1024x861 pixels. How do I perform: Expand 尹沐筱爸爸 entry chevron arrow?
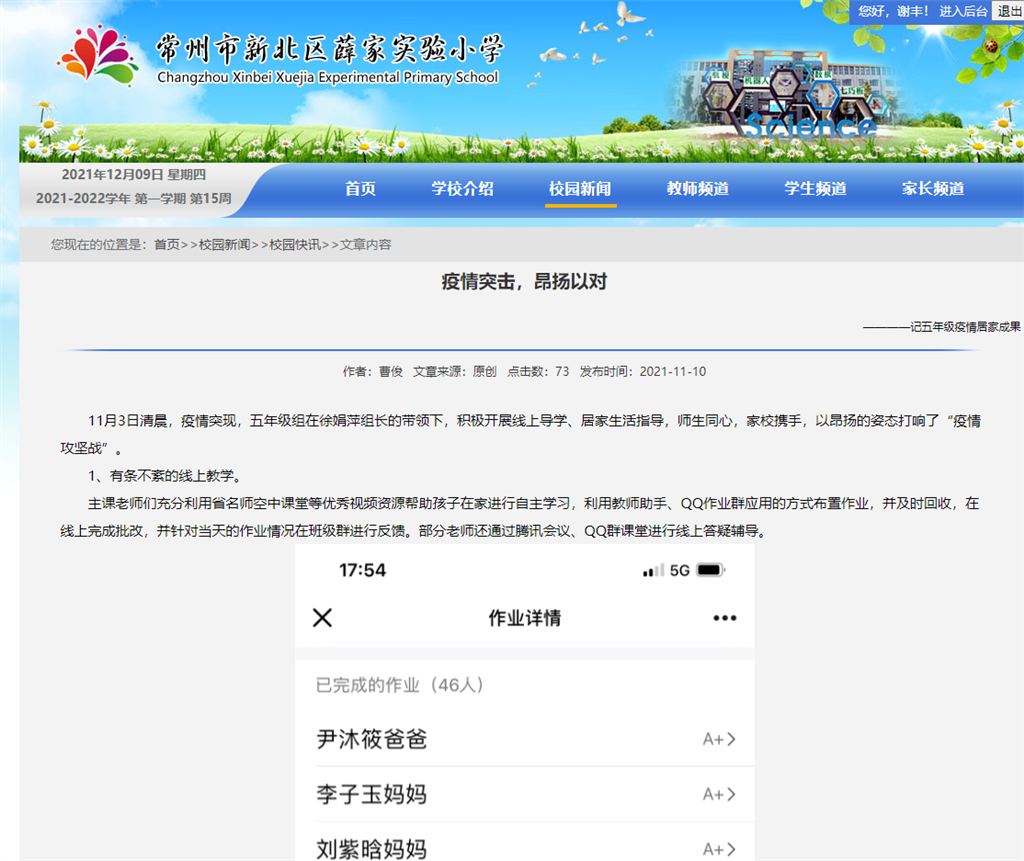pos(731,740)
